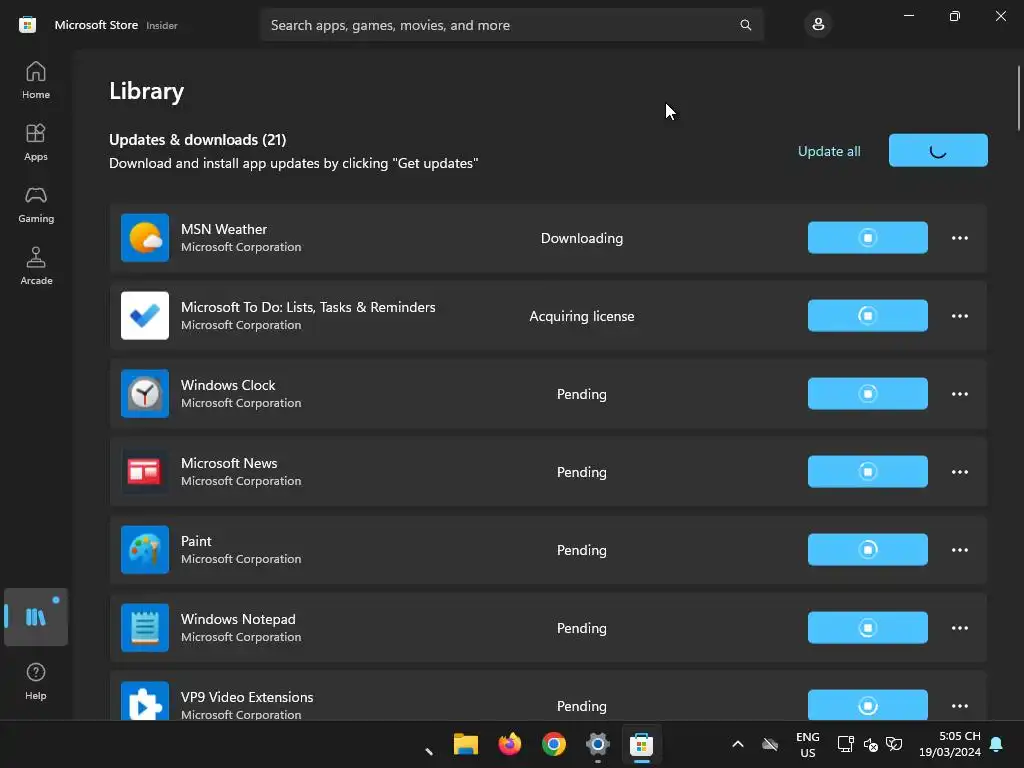1024x768 pixels.
Task: Open the MSN Weather title
Action: click(x=223, y=229)
